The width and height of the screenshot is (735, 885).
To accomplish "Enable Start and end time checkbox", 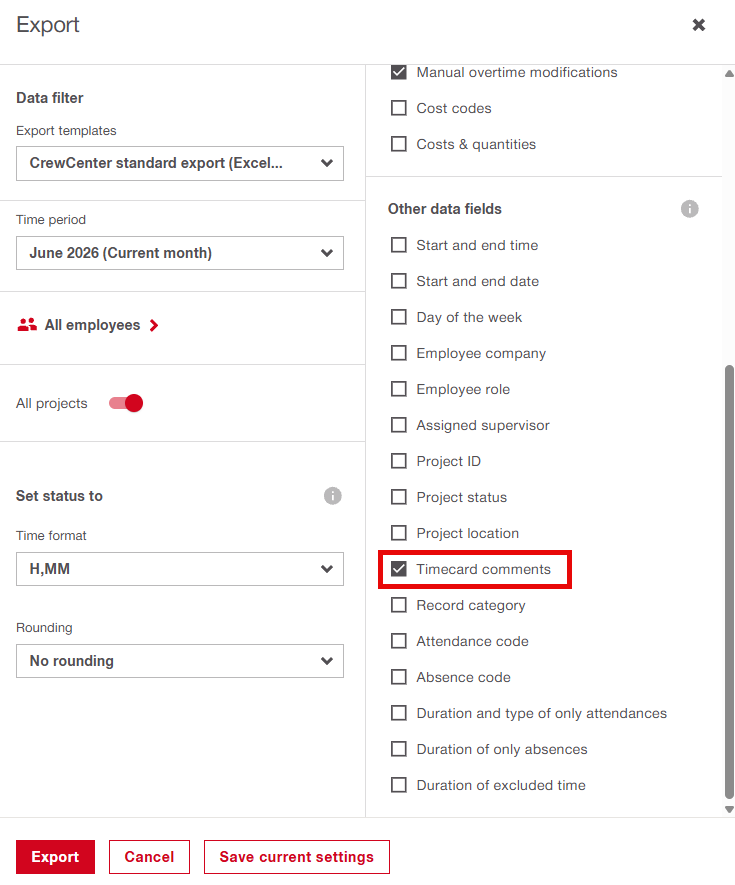I will 399,245.
